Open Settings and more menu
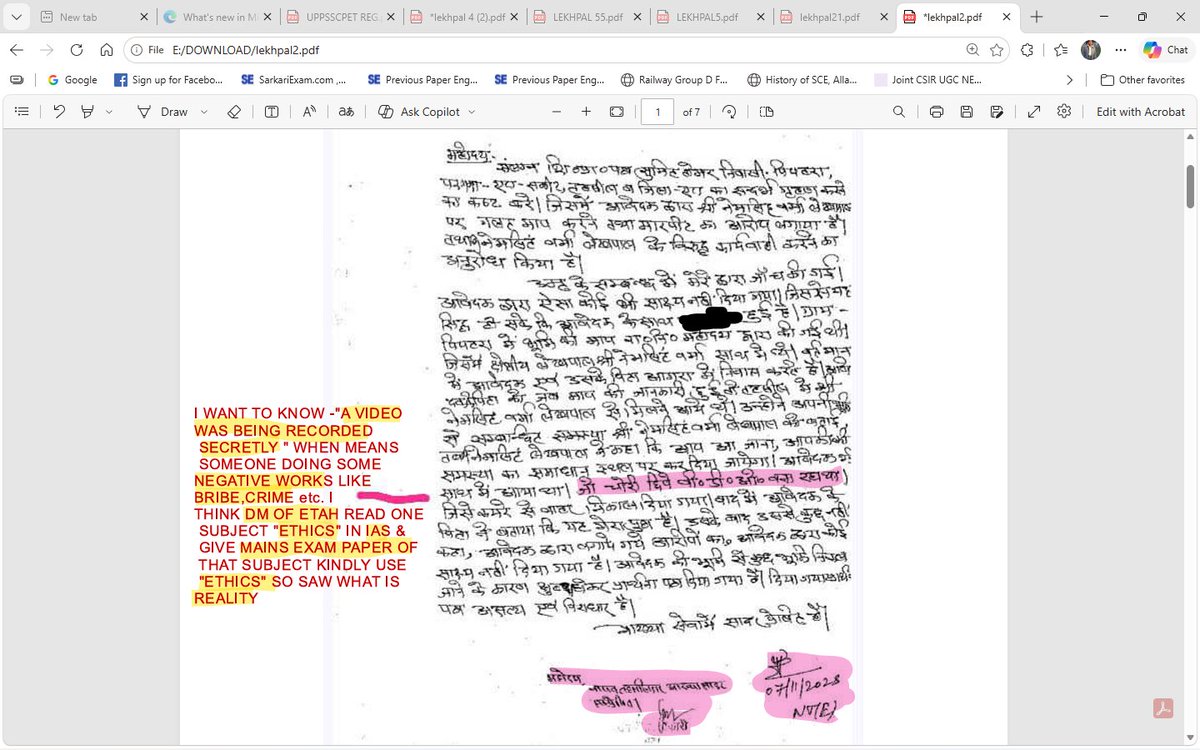The image size is (1200, 750). click(x=1120, y=50)
